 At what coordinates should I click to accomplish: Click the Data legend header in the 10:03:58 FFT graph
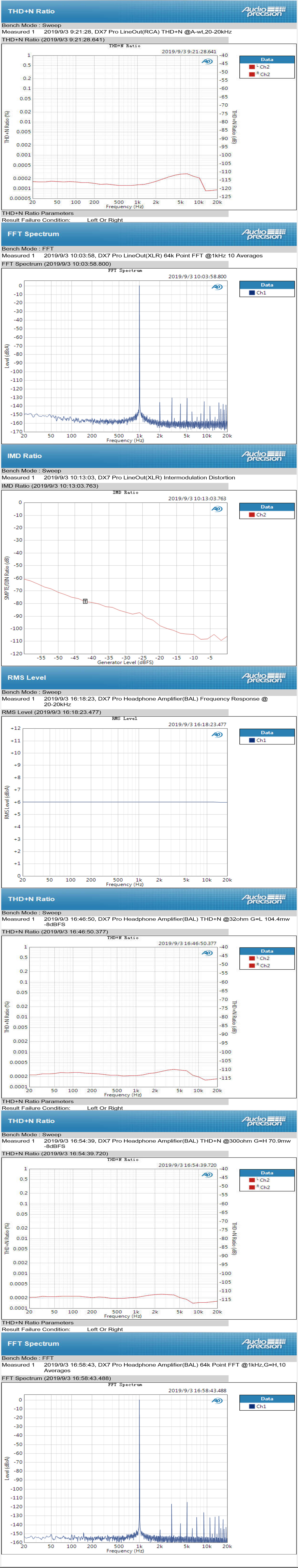pos(267,285)
